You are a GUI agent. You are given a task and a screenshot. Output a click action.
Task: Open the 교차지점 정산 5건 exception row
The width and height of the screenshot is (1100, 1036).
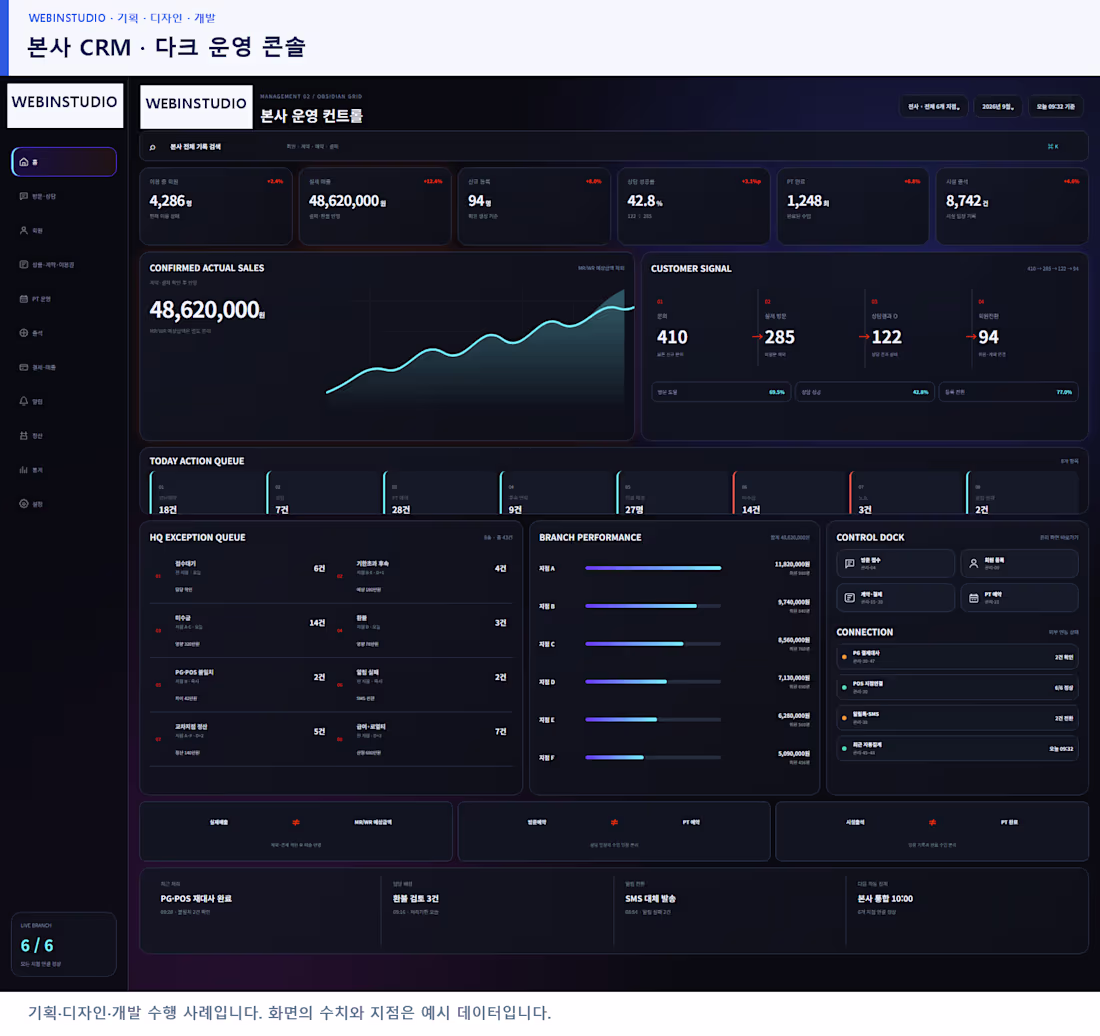241,739
